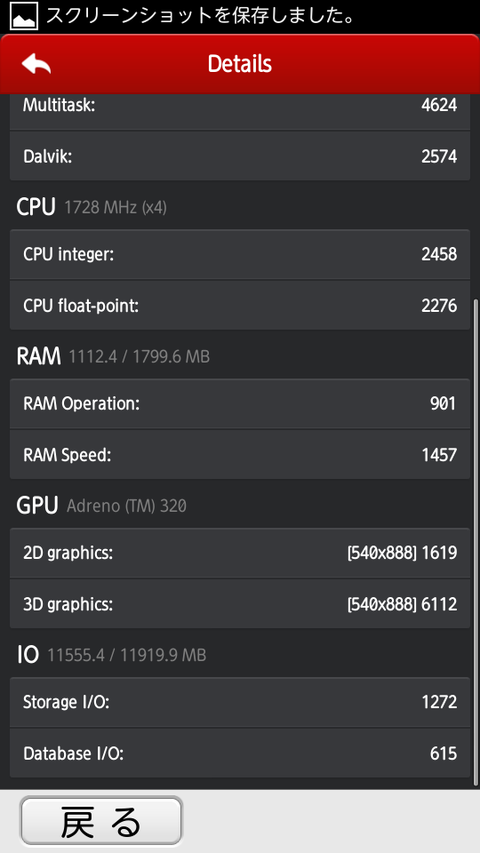Select the Storage I/O row
This screenshot has width=480, height=853.
click(240, 702)
